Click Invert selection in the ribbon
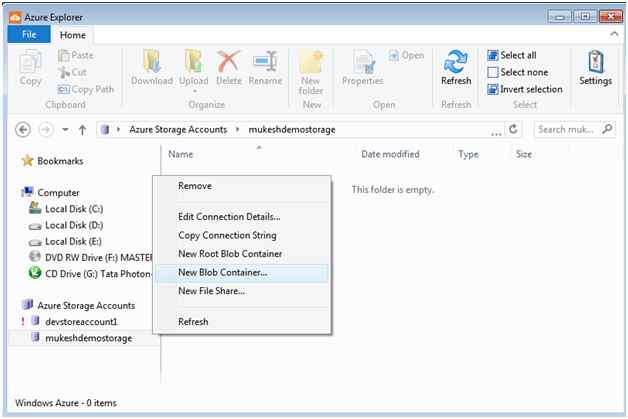The height and width of the screenshot is (419, 628). (x=525, y=89)
